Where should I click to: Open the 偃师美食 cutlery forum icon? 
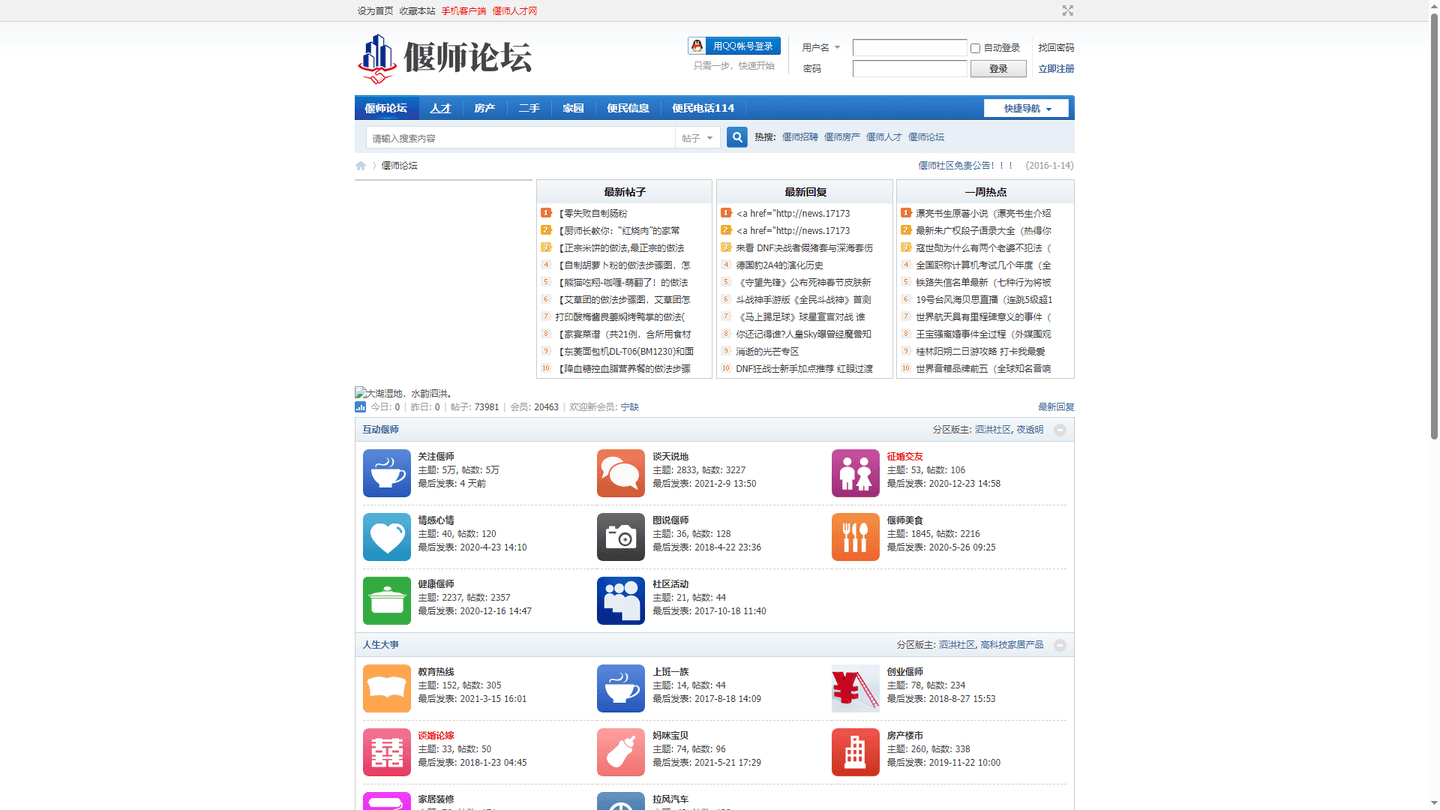pyautogui.click(x=856, y=537)
